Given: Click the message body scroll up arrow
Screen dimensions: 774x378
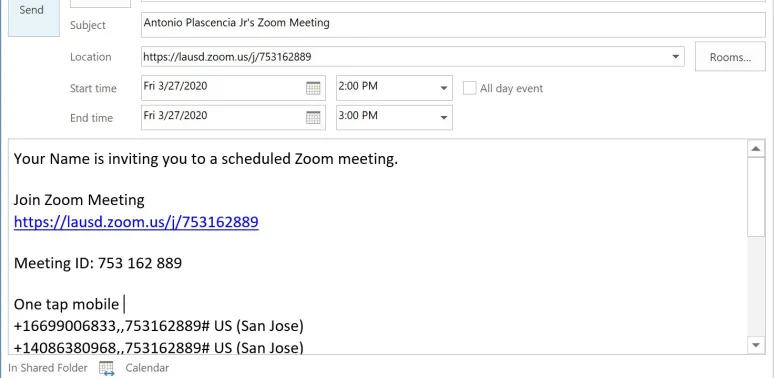Looking at the screenshot, I should point(756,149).
